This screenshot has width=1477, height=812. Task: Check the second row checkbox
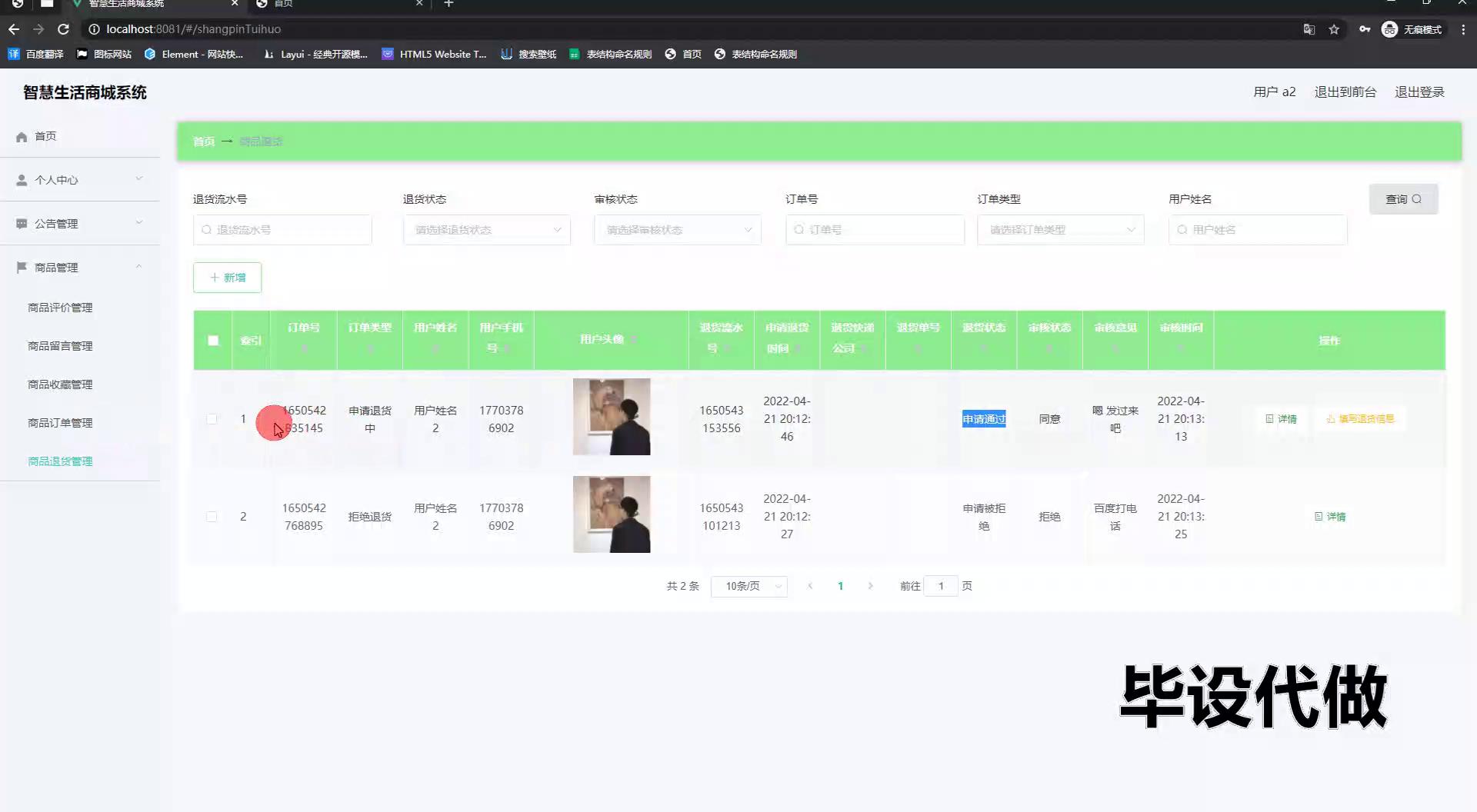pyautogui.click(x=212, y=517)
